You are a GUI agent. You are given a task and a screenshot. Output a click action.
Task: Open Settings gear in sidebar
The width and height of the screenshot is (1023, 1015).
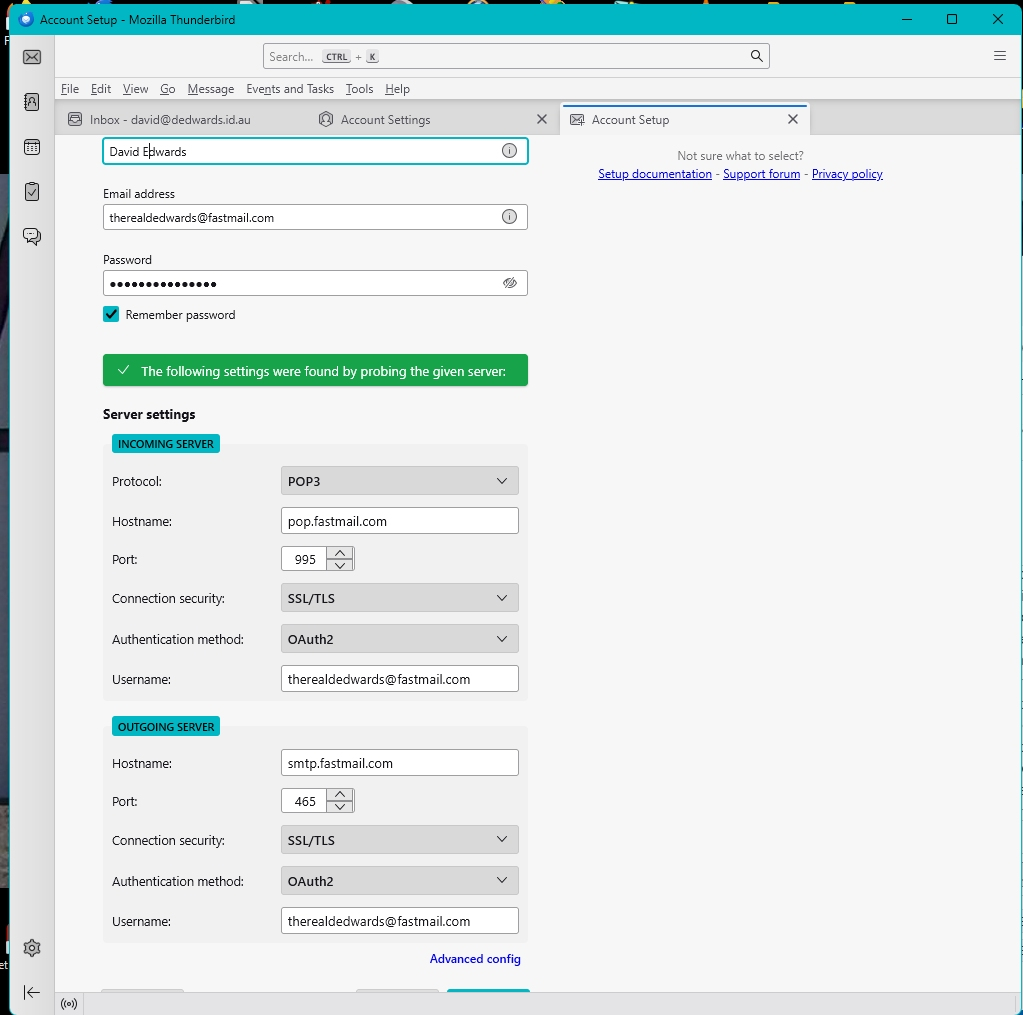tap(31, 948)
